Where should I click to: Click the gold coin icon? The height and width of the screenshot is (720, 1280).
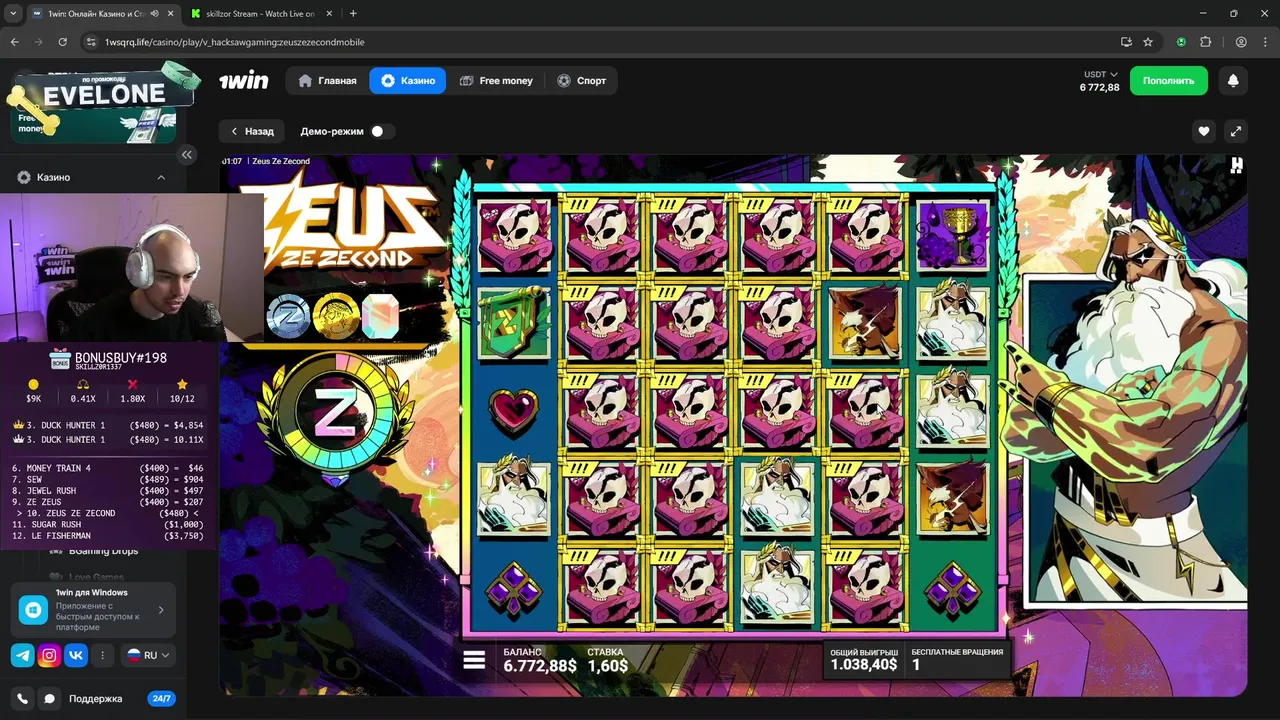(336, 316)
